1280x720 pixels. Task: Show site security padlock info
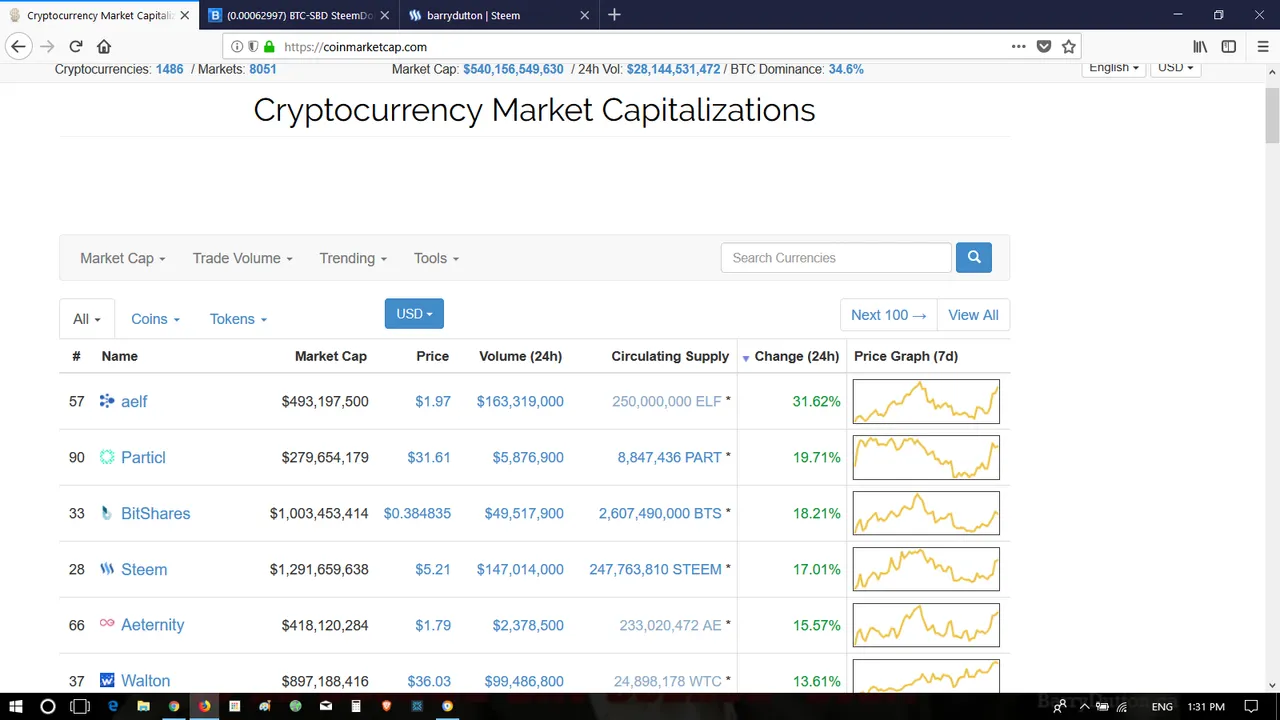pyautogui.click(x=269, y=46)
